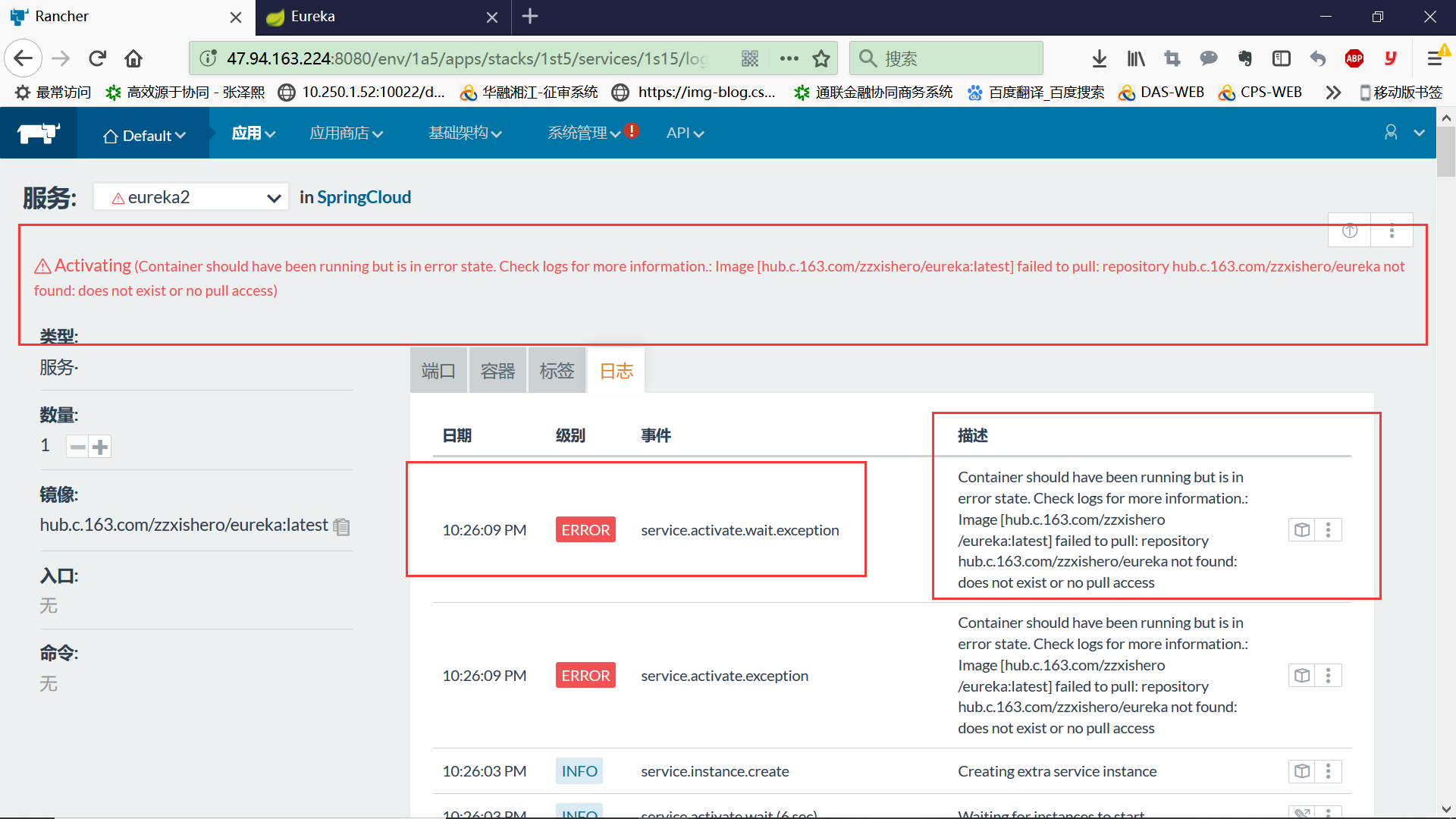Click the hub.c.163.com/zzxishero/eureka:latest image text
Viewport: 1456px width, 819px height.
click(x=184, y=525)
